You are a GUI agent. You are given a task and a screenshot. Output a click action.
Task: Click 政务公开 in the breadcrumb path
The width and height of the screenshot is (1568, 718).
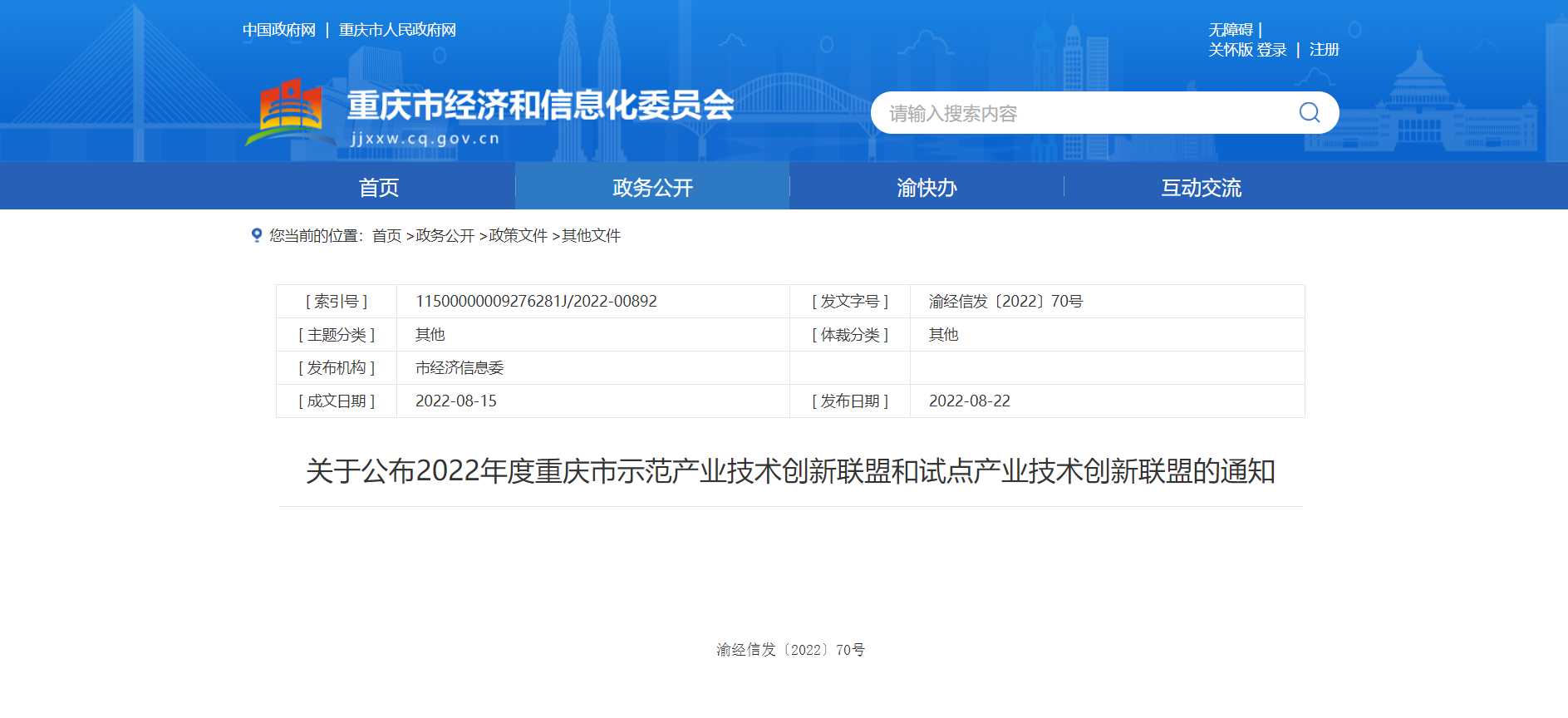pos(445,236)
